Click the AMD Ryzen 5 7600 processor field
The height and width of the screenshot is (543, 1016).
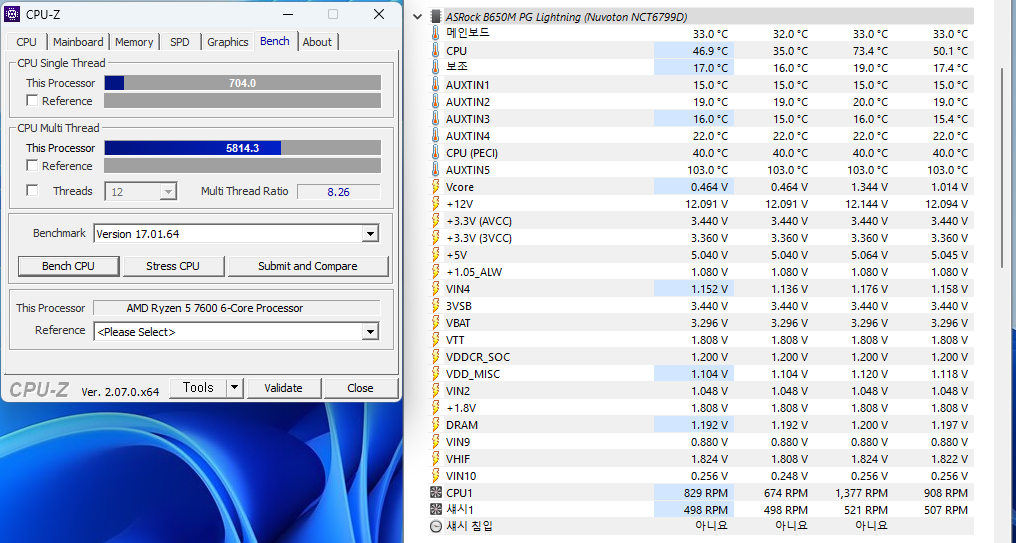[x=237, y=308]
